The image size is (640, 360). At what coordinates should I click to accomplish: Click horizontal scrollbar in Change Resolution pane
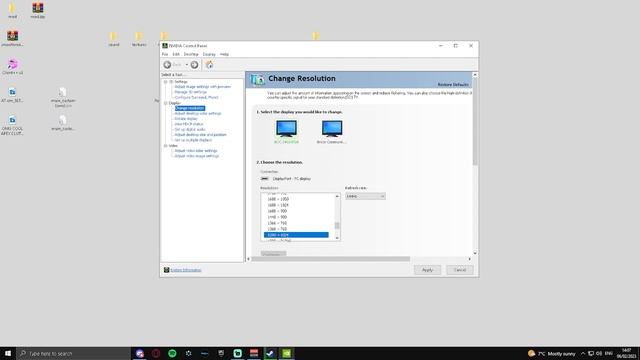pyautogui.click(x=331, y=259)
